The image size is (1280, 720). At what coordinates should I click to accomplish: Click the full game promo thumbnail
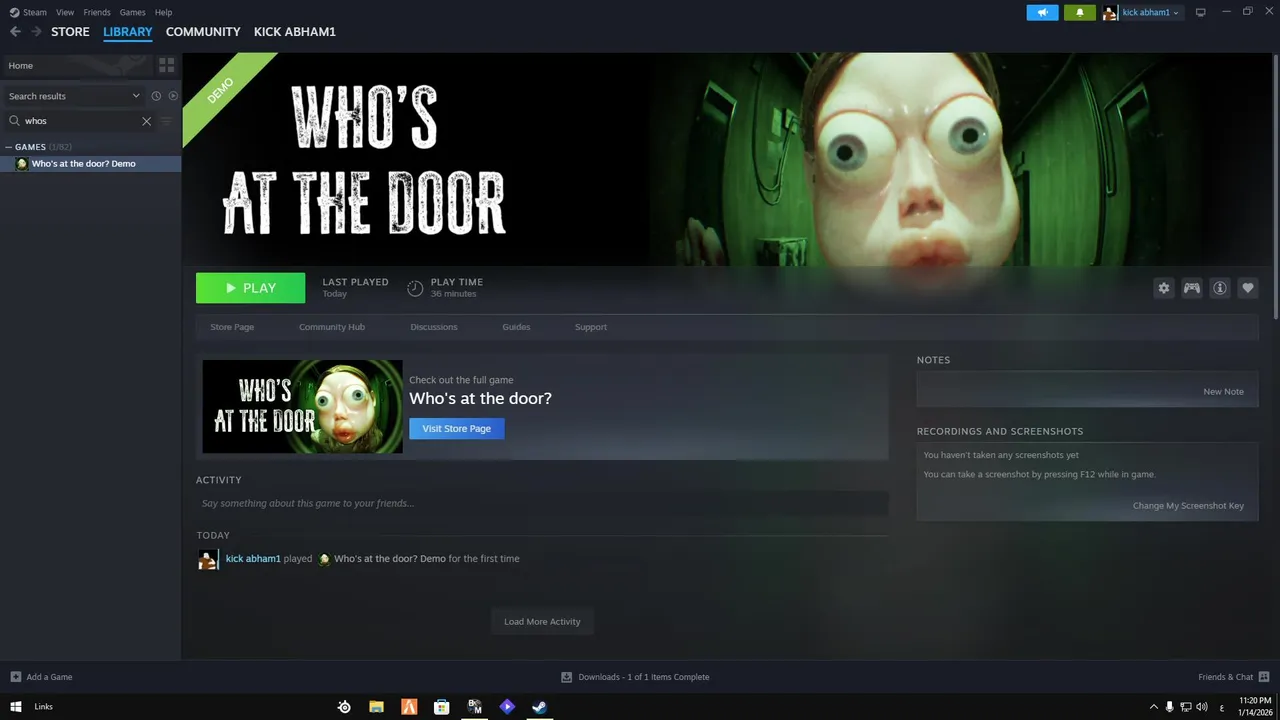[302, 406]
